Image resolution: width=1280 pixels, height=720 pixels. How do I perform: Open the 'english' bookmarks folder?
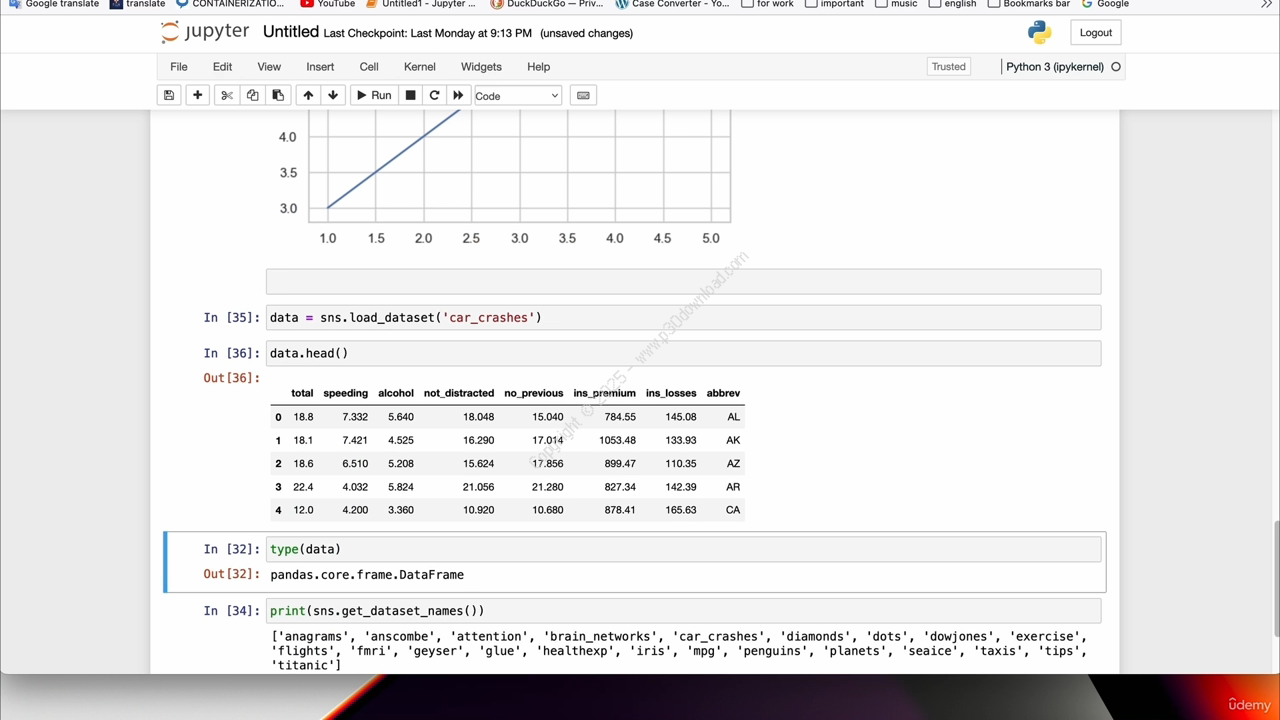[x=953, y=4]
